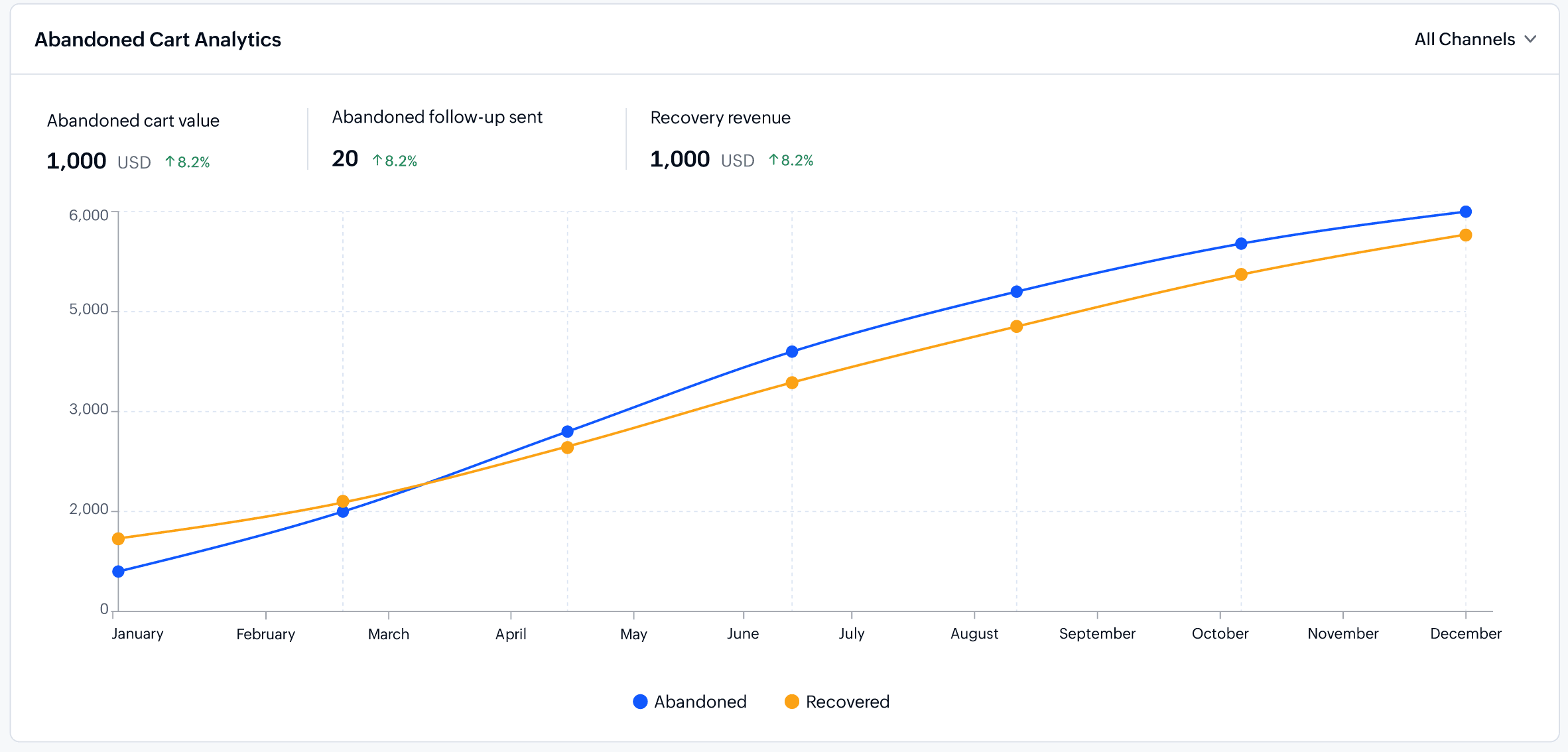
Task: Click the June x-axis label
Action: 743,634
